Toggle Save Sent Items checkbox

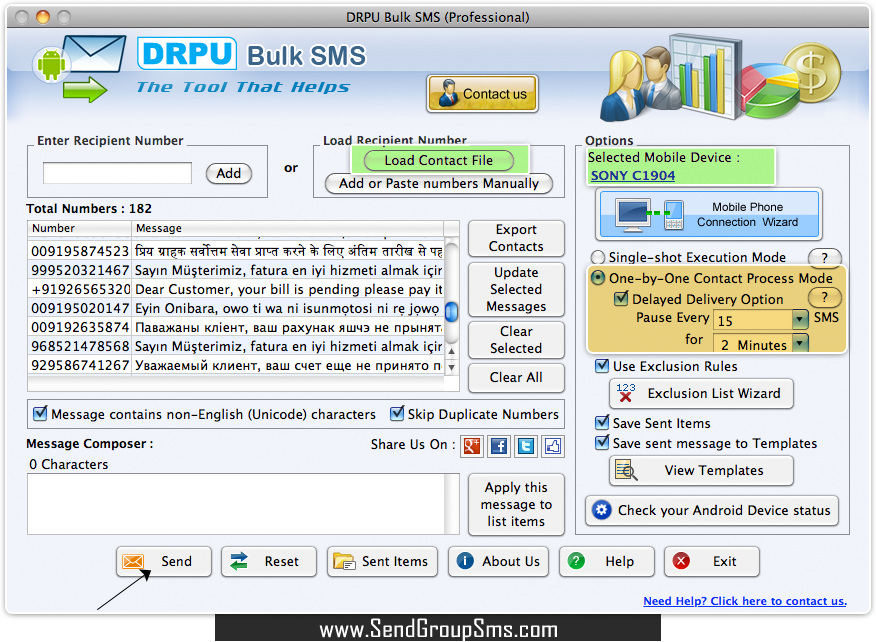coord(602,423)
